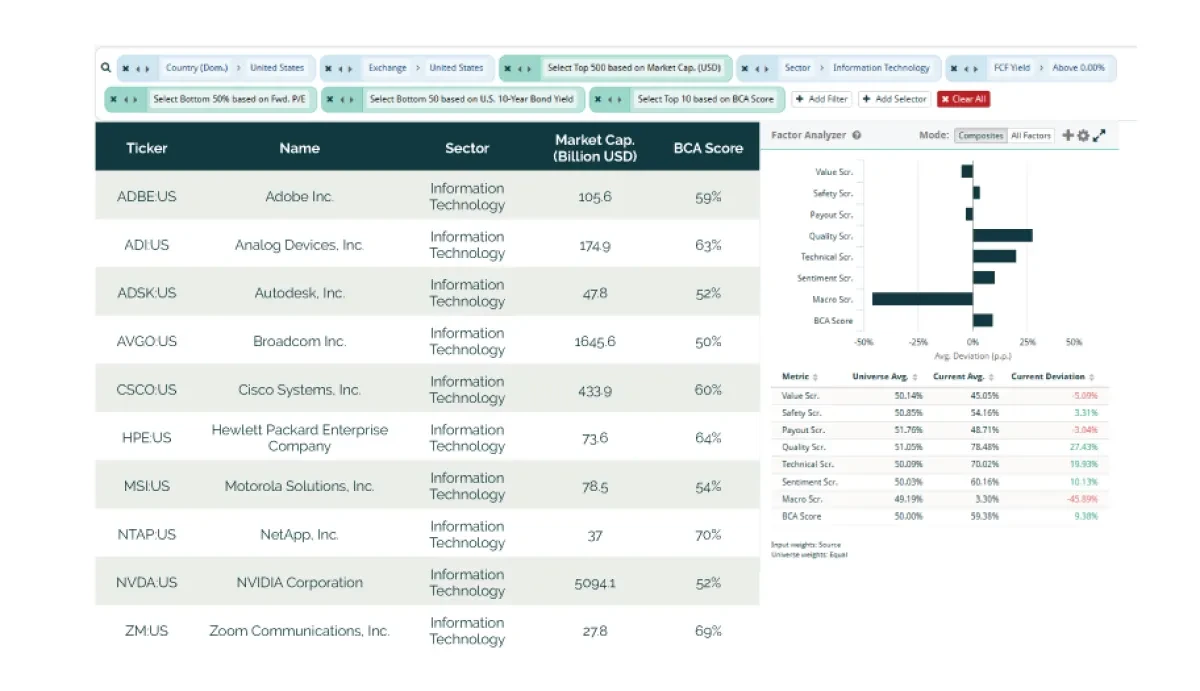
Task: Switch mode to All Factors
Action: tap(1030, 135)
